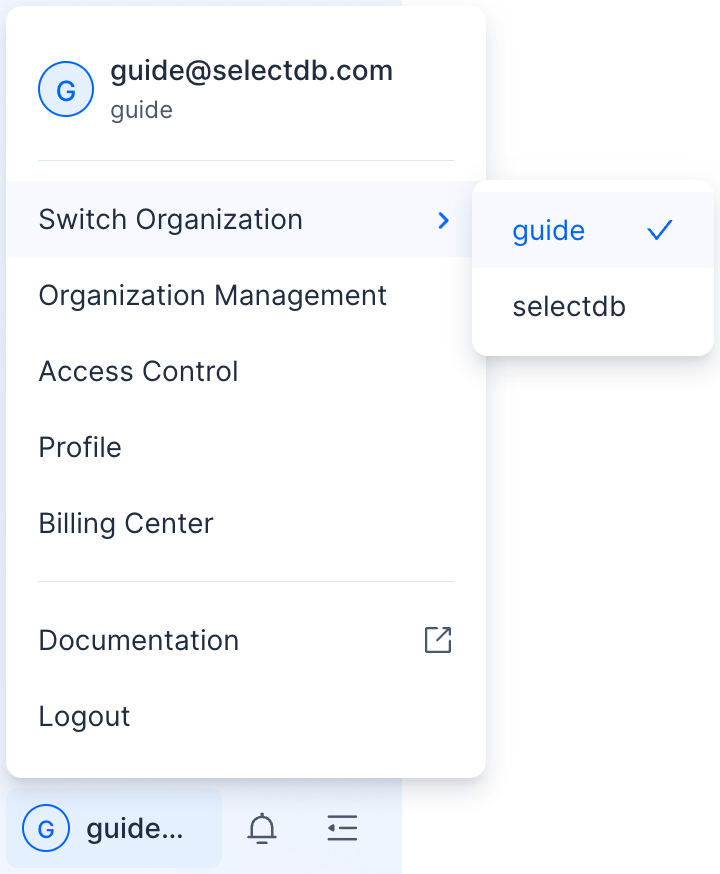Open the Documentation link
The height and width of the screenshot is (874, 720).
pos(139,640)
